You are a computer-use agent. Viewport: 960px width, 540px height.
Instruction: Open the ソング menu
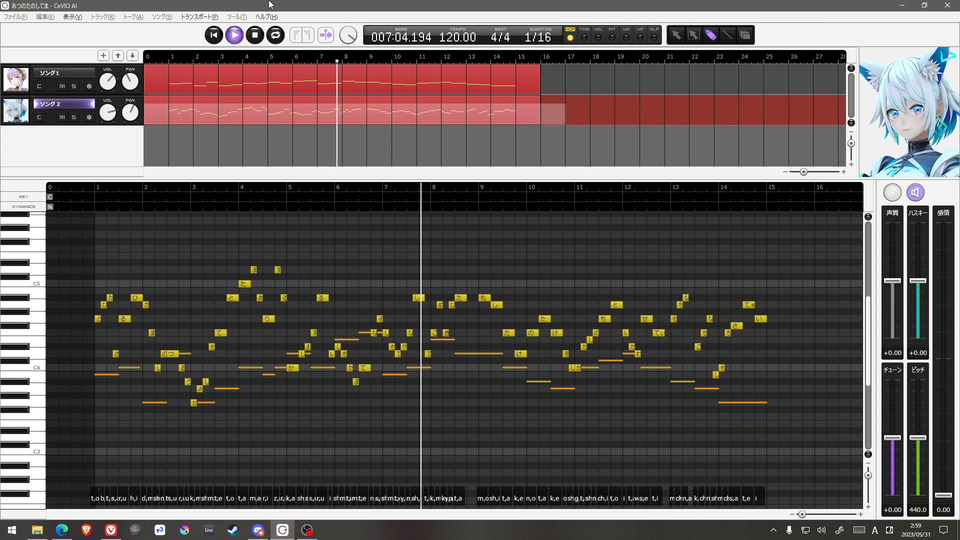(x=162, y=17)
